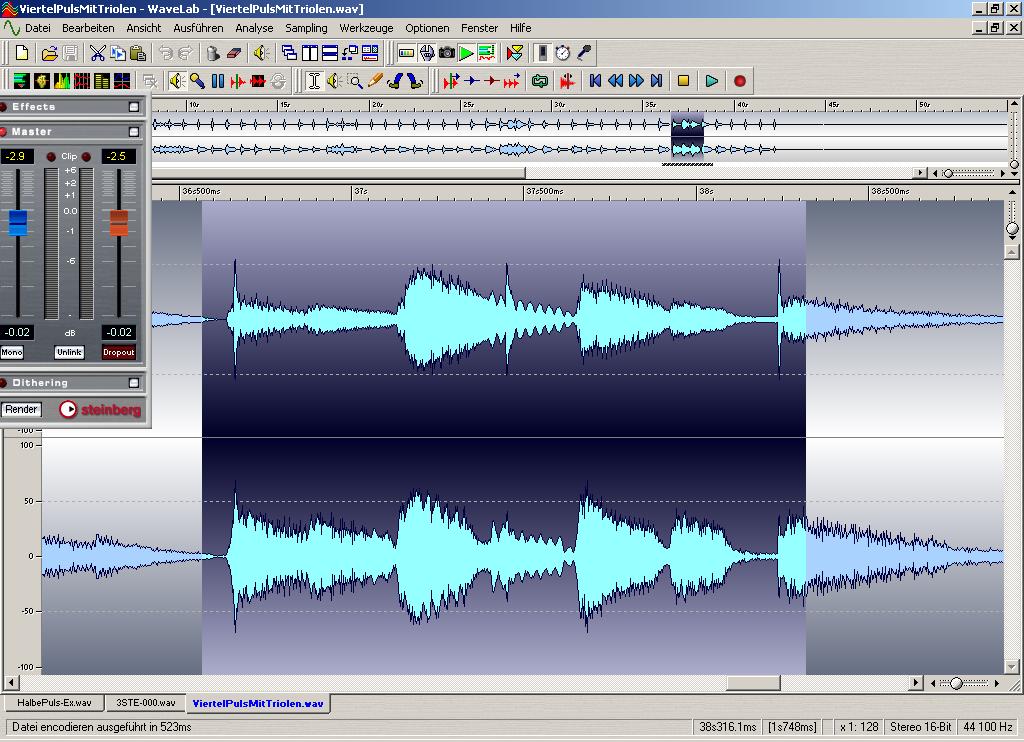Click the microphone icon in the top toolbar
Viewport: 1024px width, 742px height.
(x=584, y=53)
